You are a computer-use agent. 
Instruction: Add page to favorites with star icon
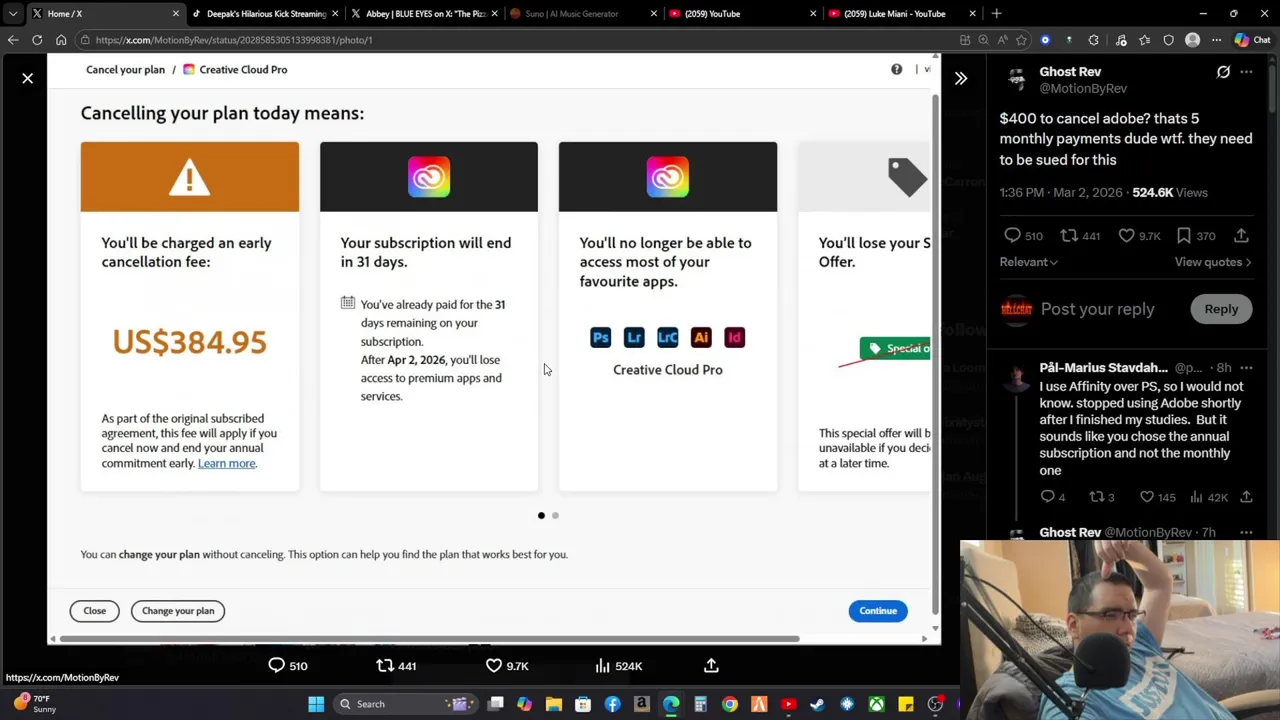click(1021, 40)
